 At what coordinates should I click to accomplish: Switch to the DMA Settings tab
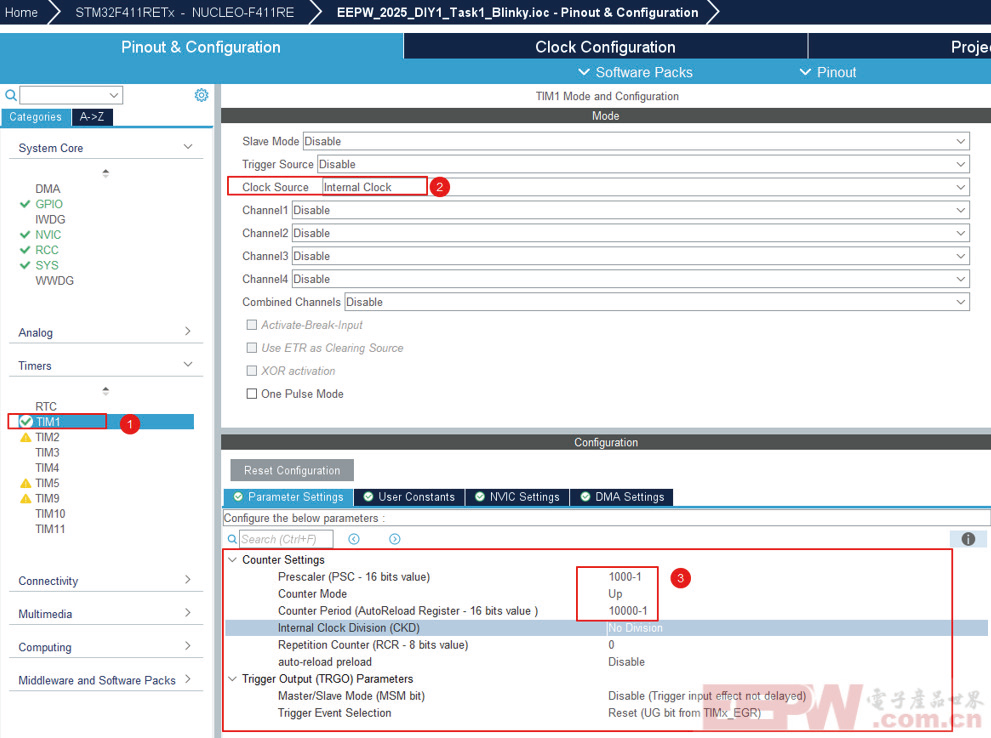point(622,497)
